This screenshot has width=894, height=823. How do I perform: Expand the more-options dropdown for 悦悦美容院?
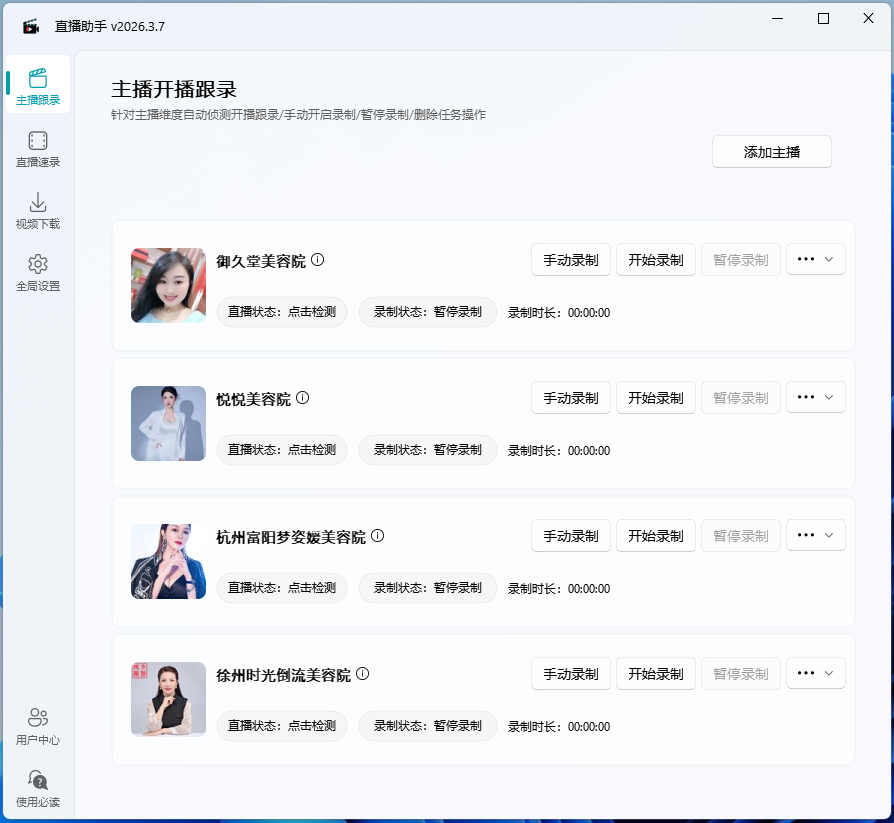click(815, 397)
